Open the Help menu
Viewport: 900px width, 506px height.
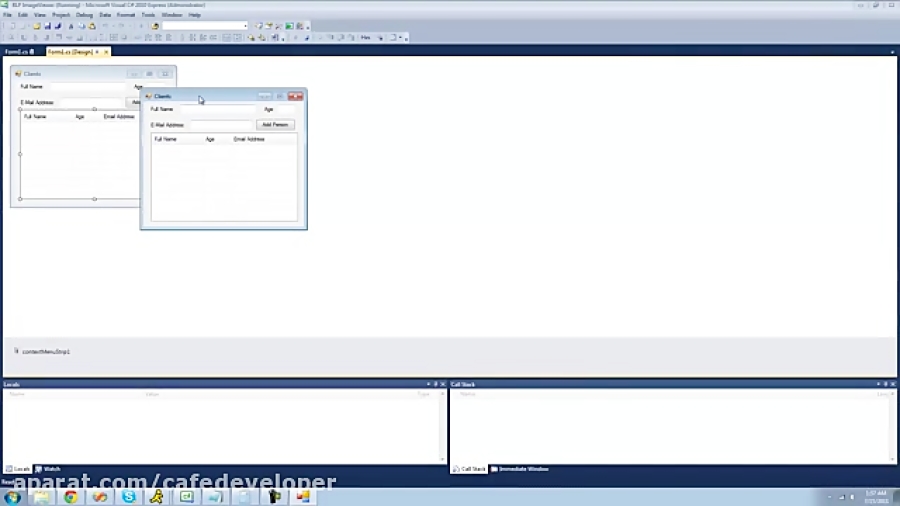[195, 15]
